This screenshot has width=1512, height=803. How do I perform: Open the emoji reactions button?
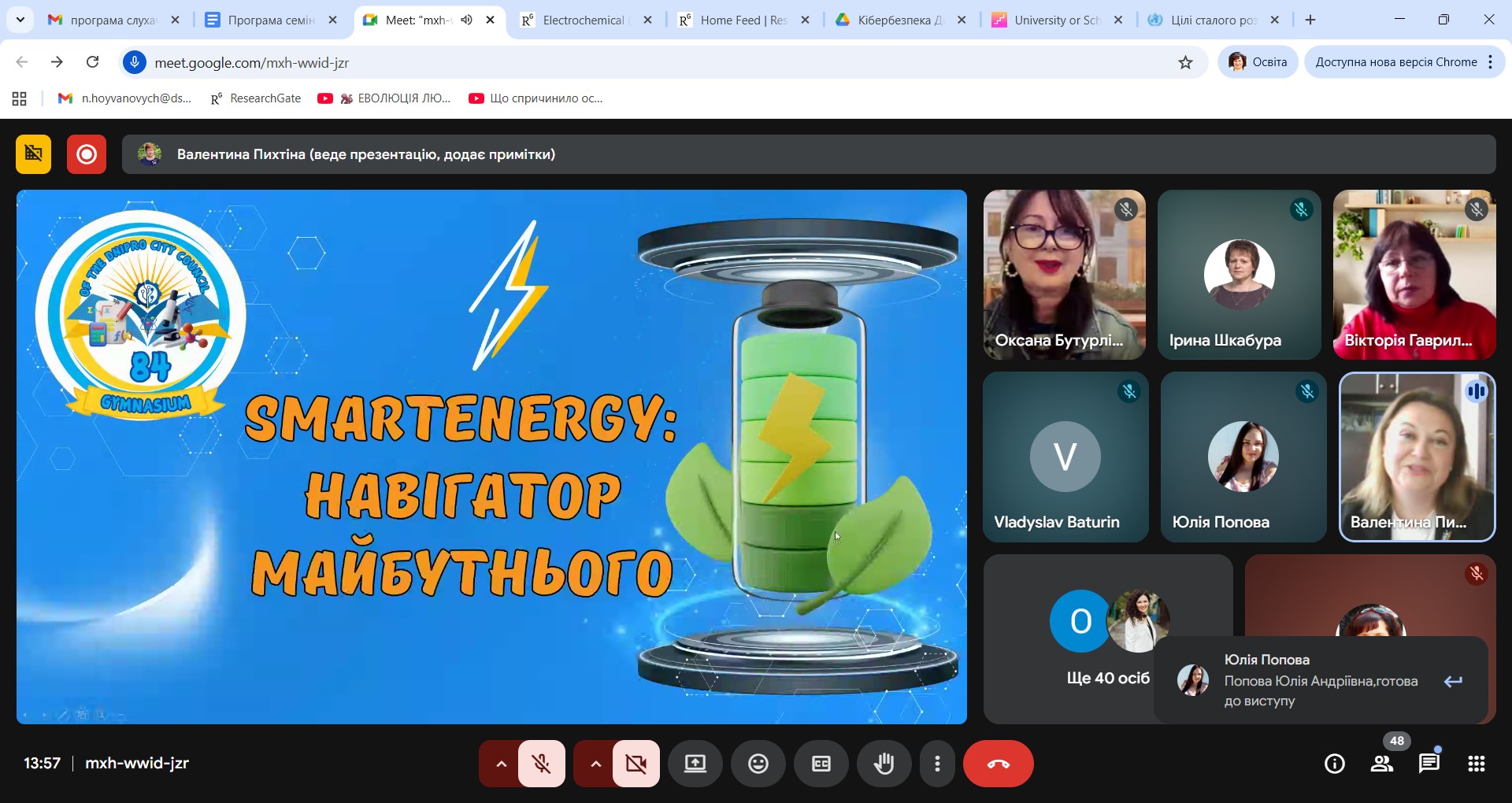[x=758, y=764]
